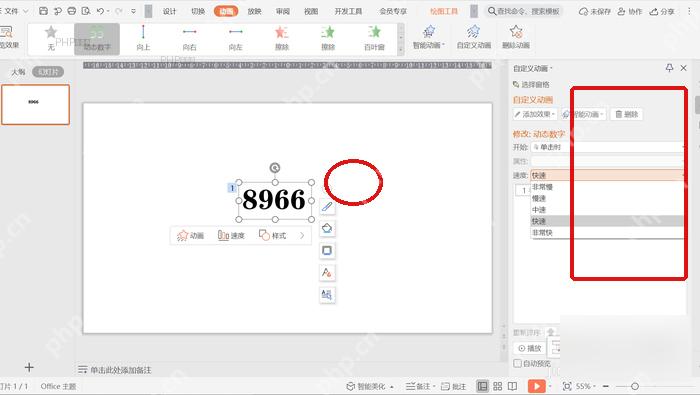The width and height of the screenshot is (700, 395).
Task: Switch to the 放映 ribbon tab
Action: pos(254,12)
